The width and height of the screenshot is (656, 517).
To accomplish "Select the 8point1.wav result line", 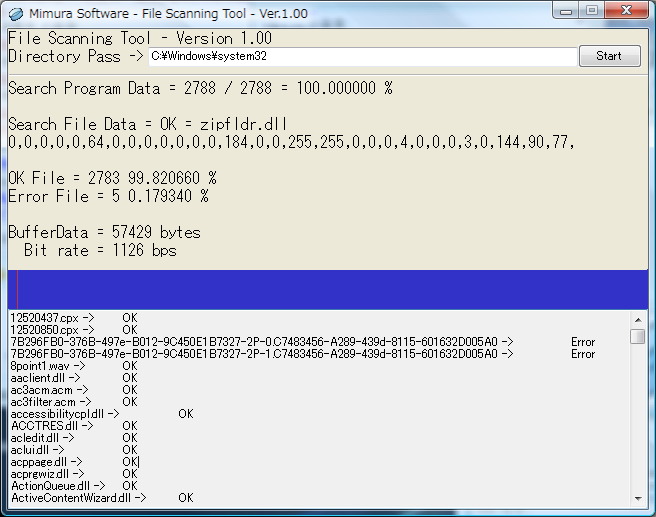I will click(x=74, y=366).
